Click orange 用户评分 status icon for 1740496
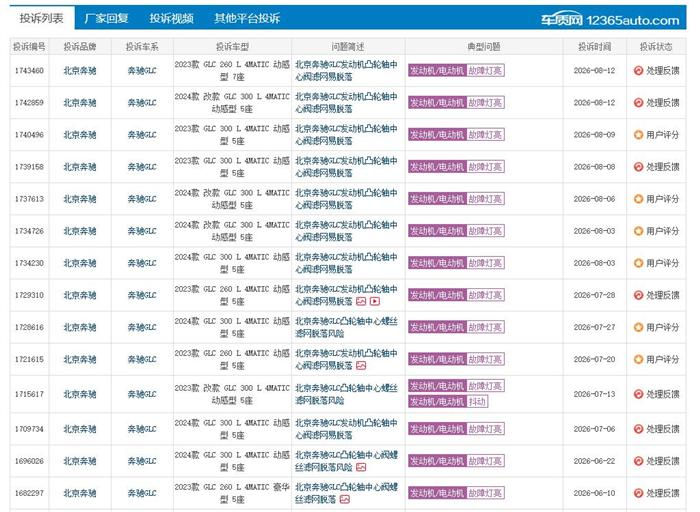Viewport: 700px width, 512px height. tap(638, 135)
